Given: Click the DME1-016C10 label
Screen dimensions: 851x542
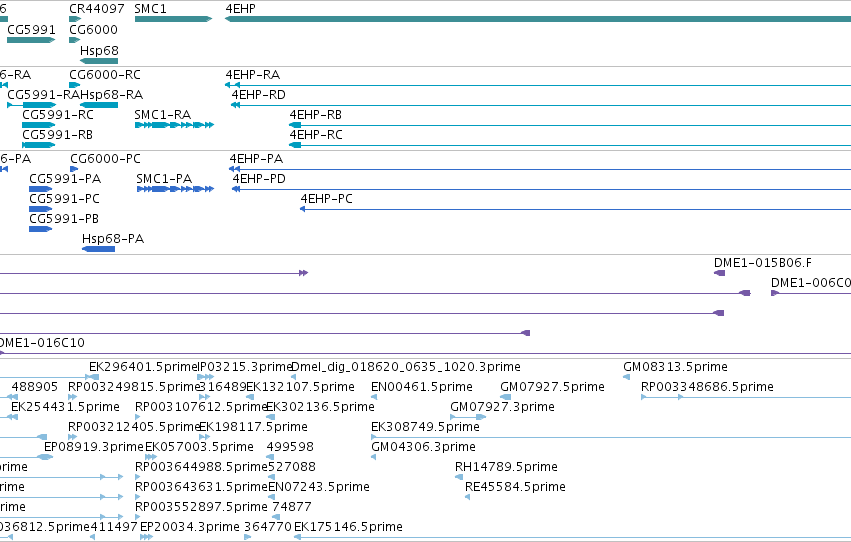Looking at the screenshot, I should 42,342.
